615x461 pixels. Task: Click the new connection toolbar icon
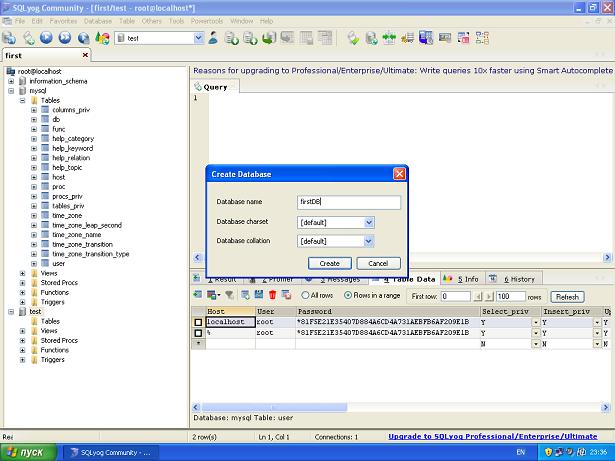pos(9,38)
